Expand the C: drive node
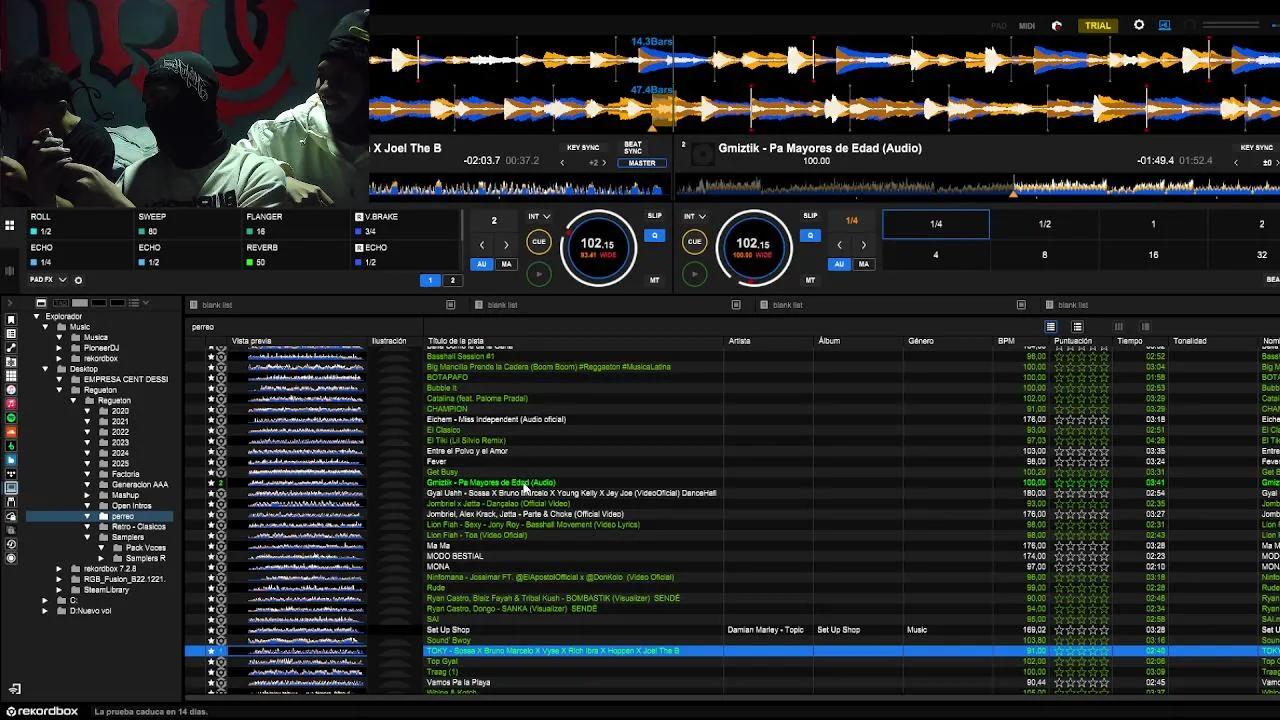Image resolution: width=1280 pixels, height=720 pixels. pyautogui.click(x=45, y=600)
